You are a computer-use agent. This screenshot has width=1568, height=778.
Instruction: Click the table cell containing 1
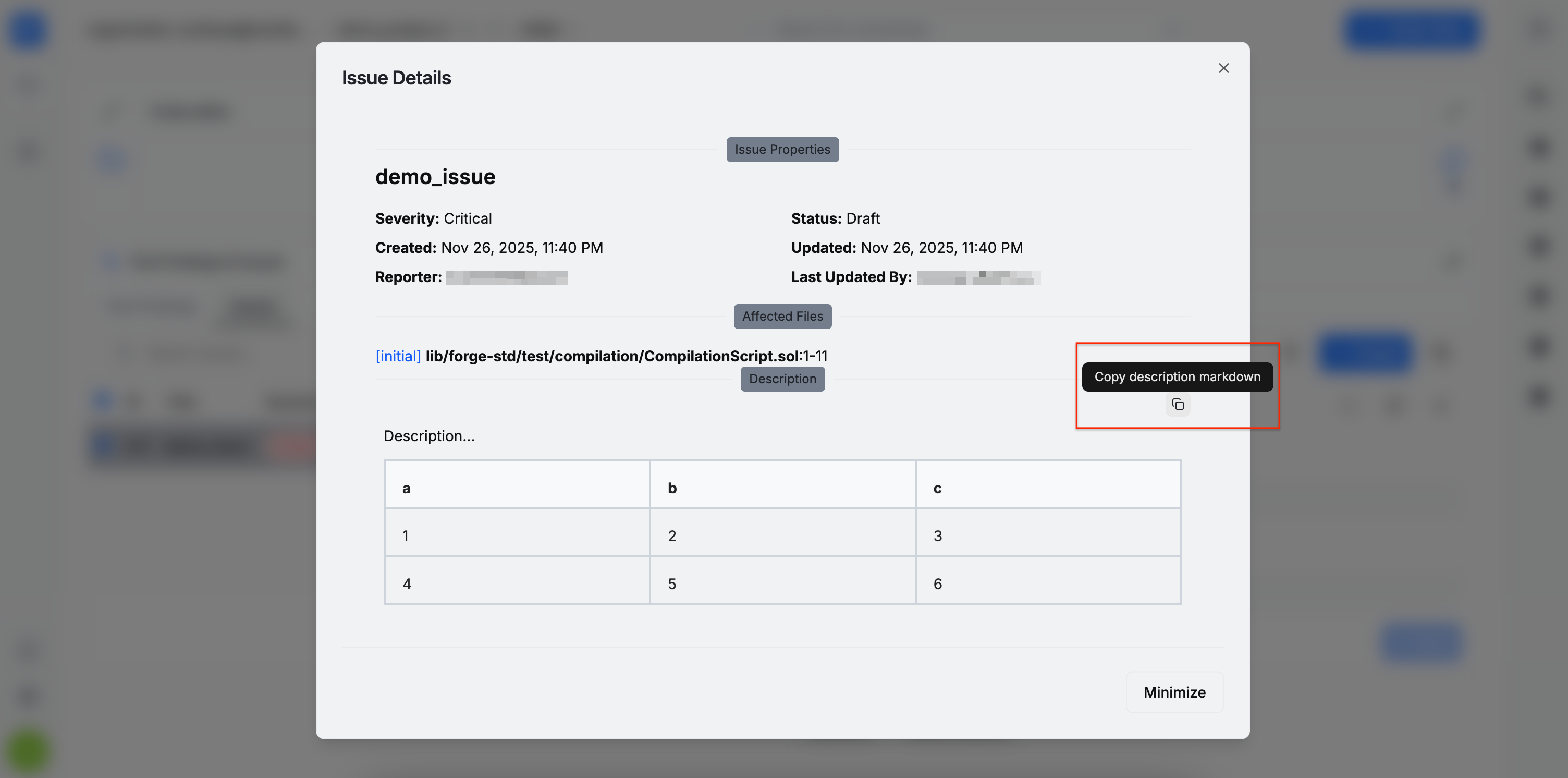[x=517, y=536]
